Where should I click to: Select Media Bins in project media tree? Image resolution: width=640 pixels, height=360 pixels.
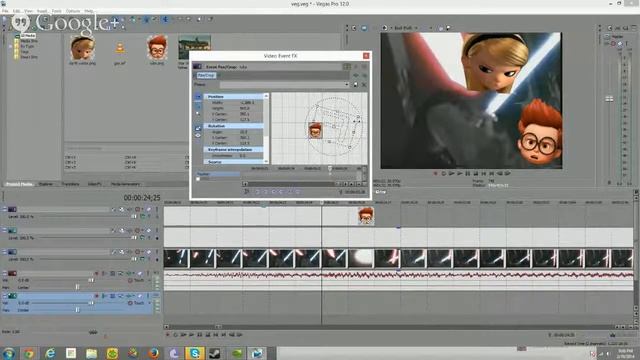[29, 41]
